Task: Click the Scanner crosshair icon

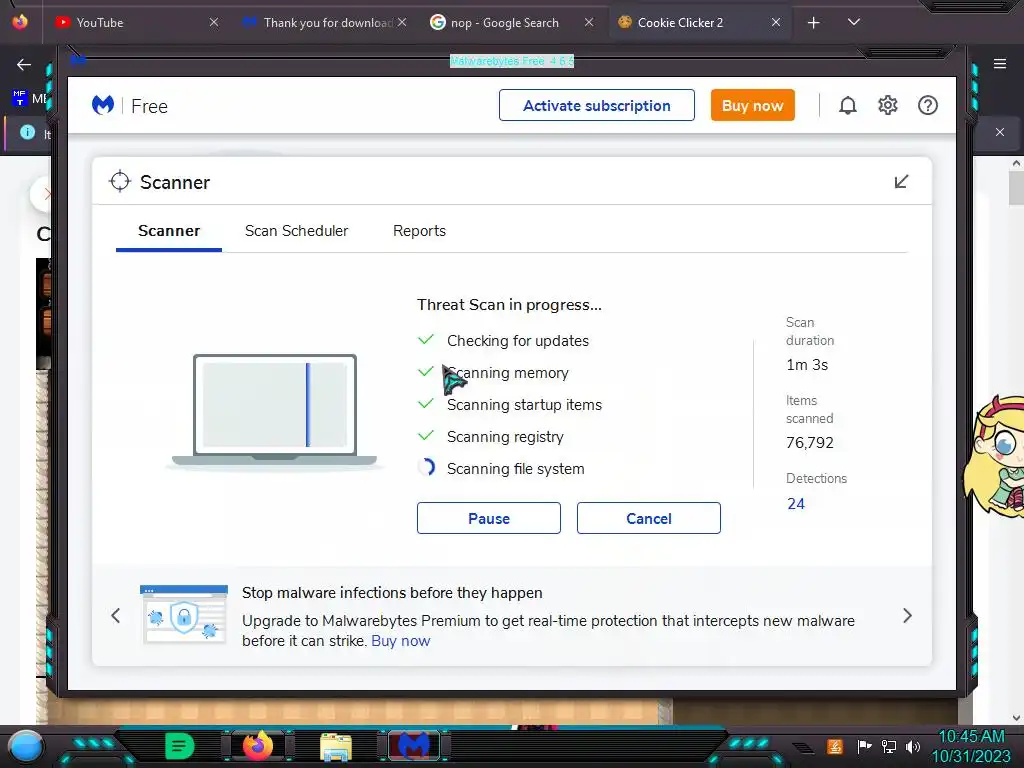Action: point(120,182)
